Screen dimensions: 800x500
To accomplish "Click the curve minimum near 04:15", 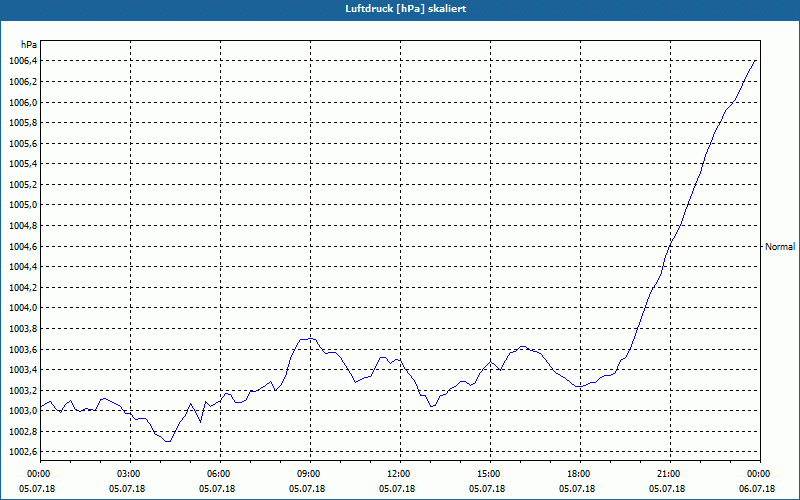I will pyautogui.click(x=167, y=441).
